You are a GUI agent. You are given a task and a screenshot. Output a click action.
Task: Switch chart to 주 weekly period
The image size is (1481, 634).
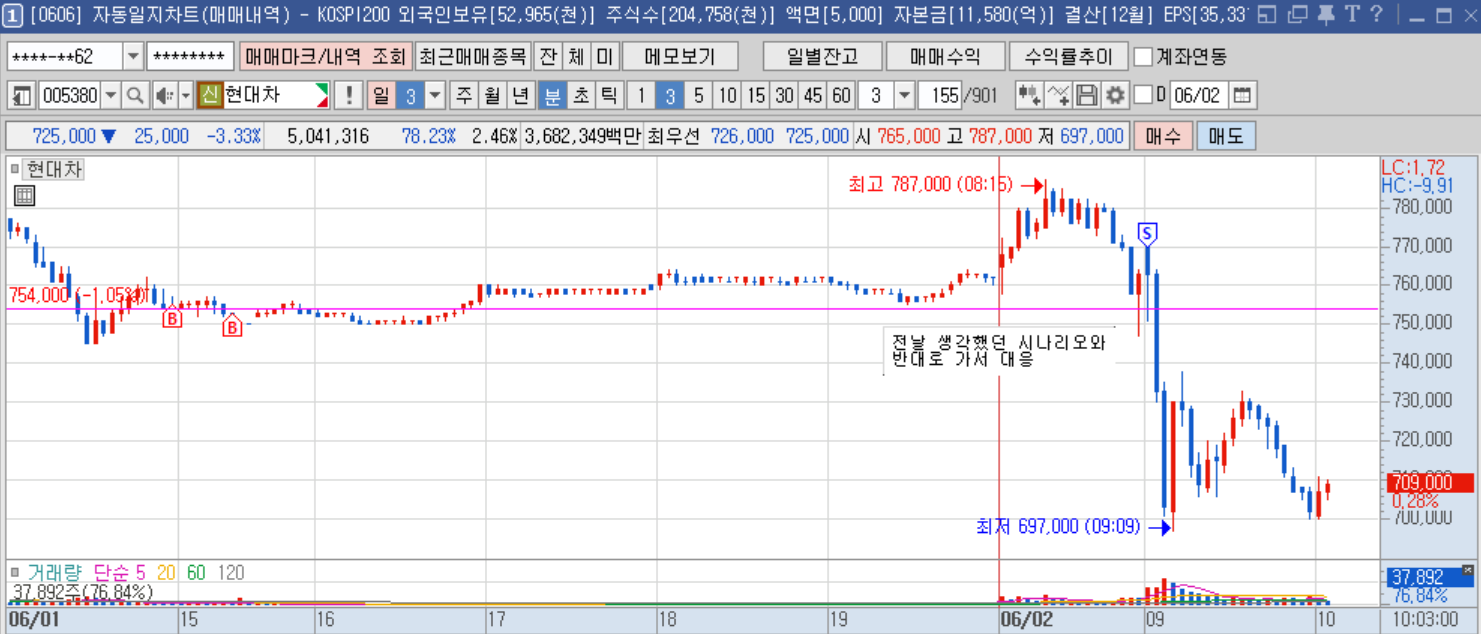(x=464, y=96)
